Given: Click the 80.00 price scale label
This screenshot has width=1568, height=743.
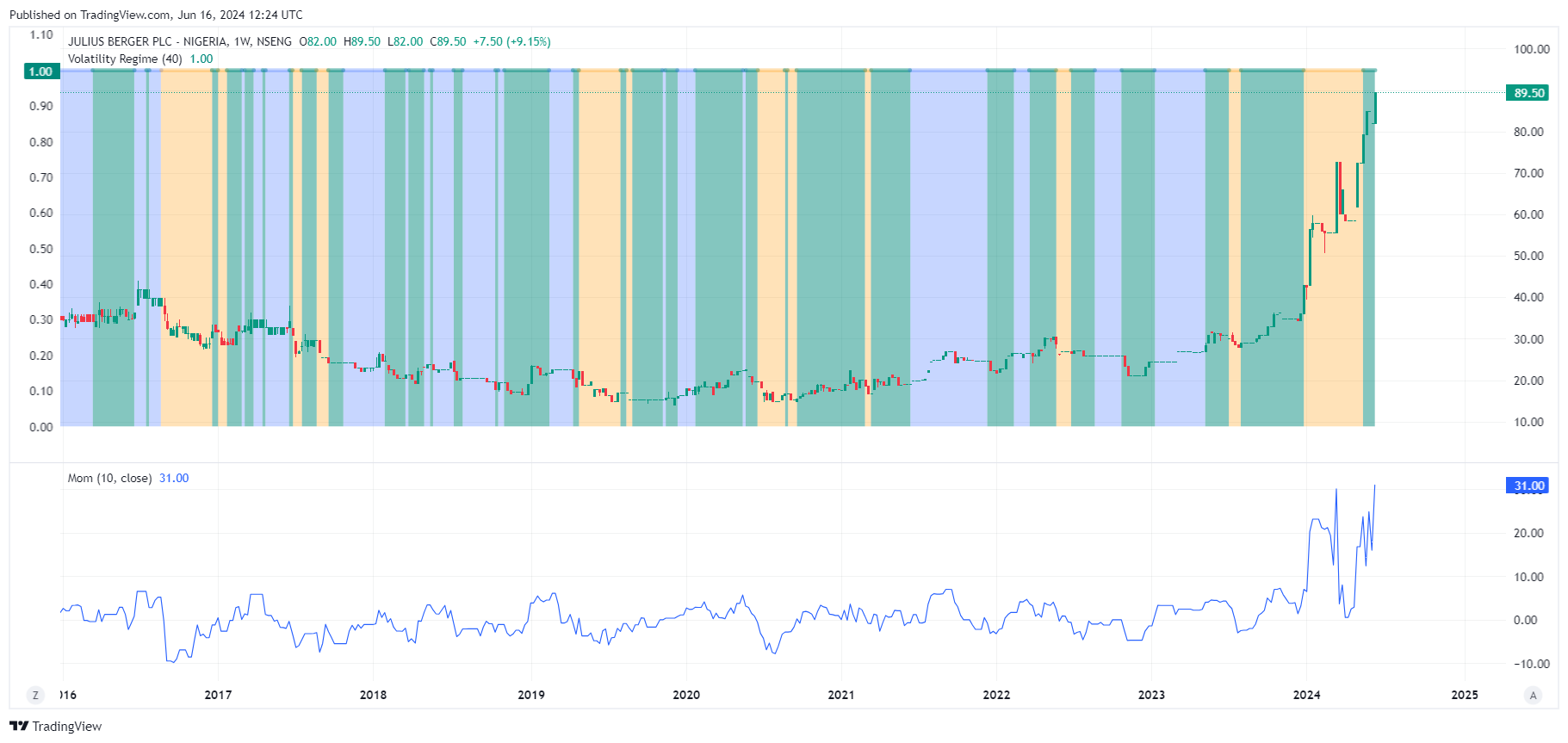Looking at the screenshot, I should [x=1529, y=132].
